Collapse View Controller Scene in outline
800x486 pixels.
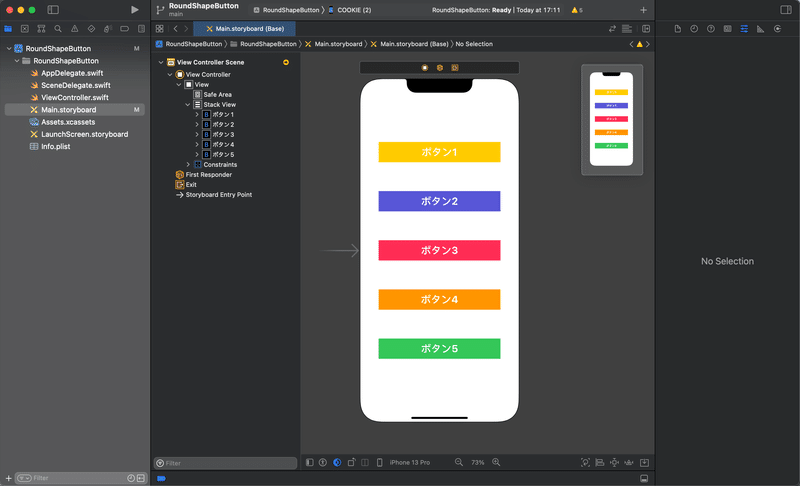tap(161, 62)
